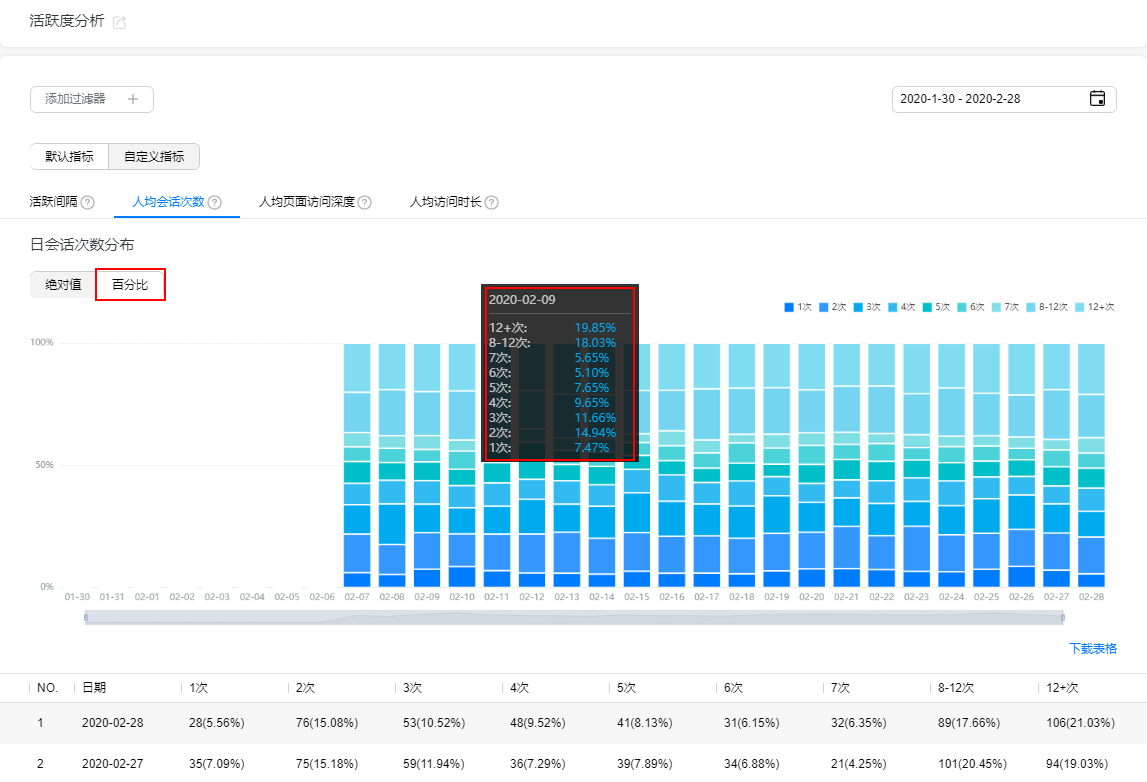Toggle the 1次 legend series
The height and width of the screenshot is (782, 1147).
(798, 307)
